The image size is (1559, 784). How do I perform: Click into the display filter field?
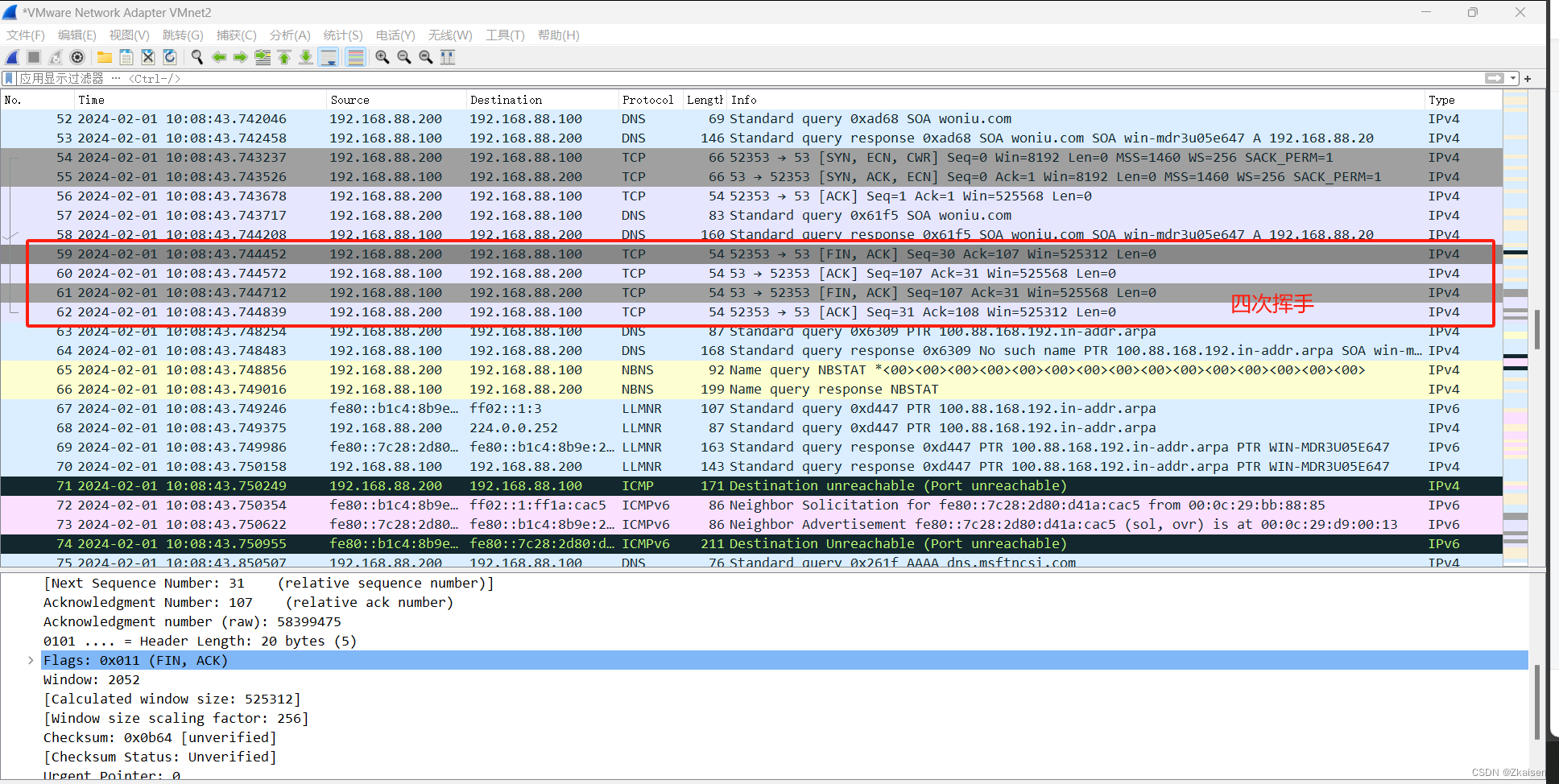click(749, 78)
